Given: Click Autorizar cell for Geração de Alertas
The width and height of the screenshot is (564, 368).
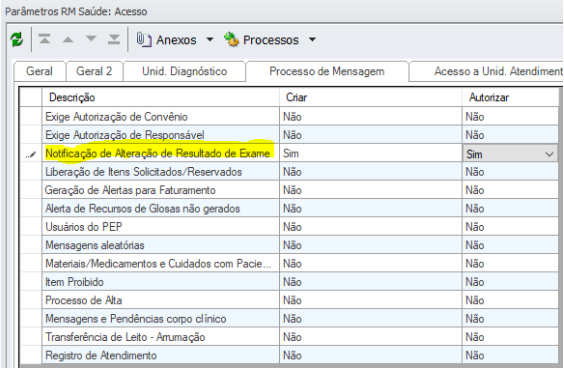Looking at the screenshot, I should (510, 190).
